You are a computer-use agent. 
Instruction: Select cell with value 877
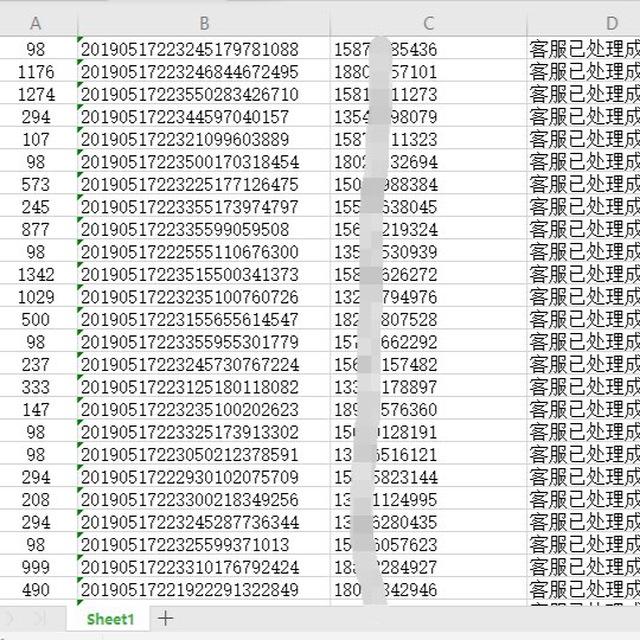[38, 229]
